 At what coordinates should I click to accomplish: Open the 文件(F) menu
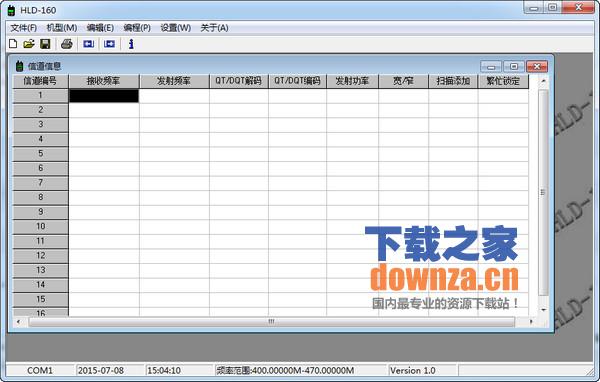(x=23, y=28)
